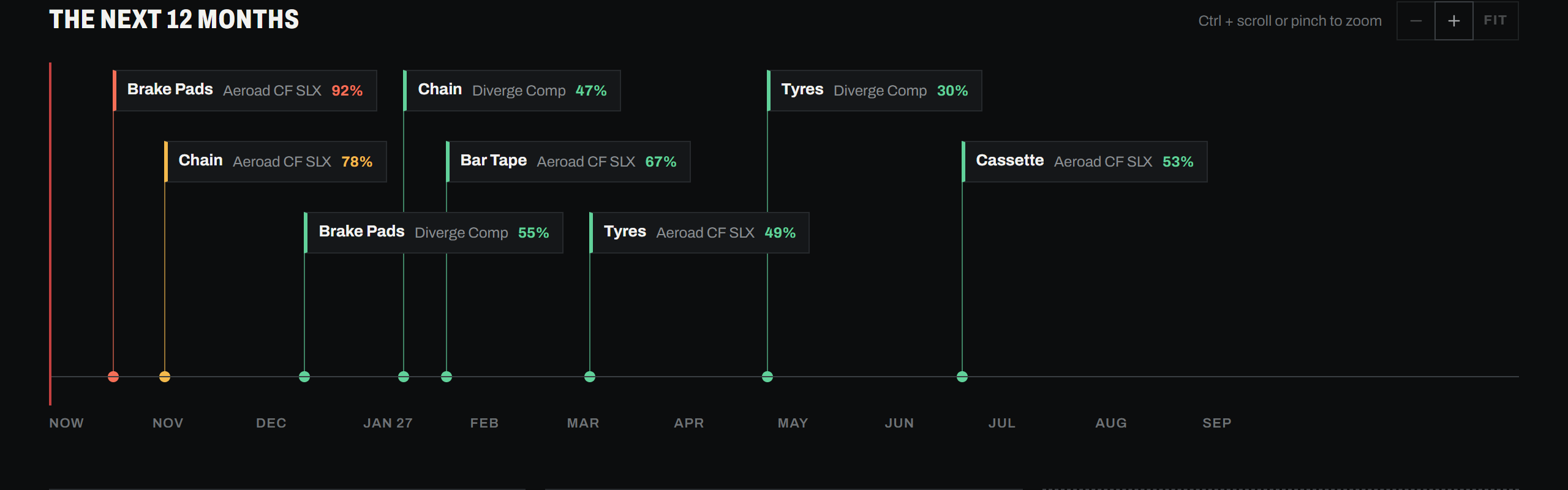Click the zoom in plus icon

[1453, 21]
